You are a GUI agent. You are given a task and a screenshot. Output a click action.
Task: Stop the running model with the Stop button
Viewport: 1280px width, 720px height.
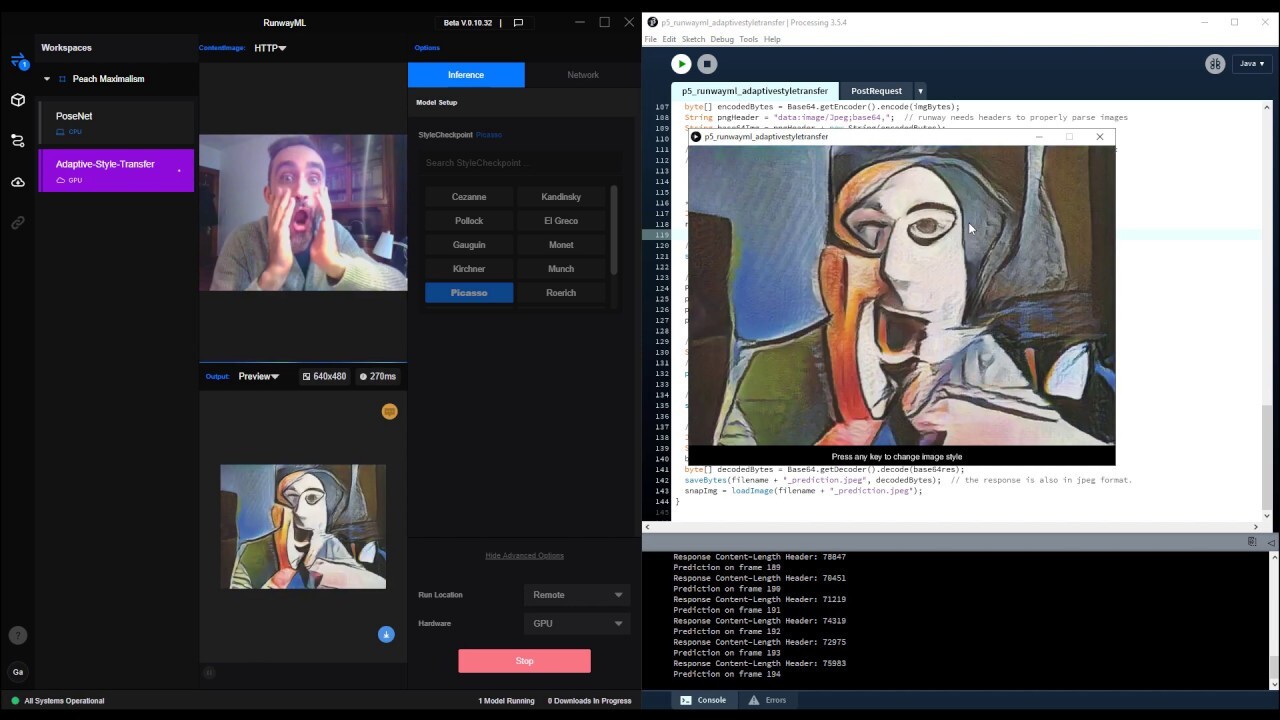coord(524,661)
